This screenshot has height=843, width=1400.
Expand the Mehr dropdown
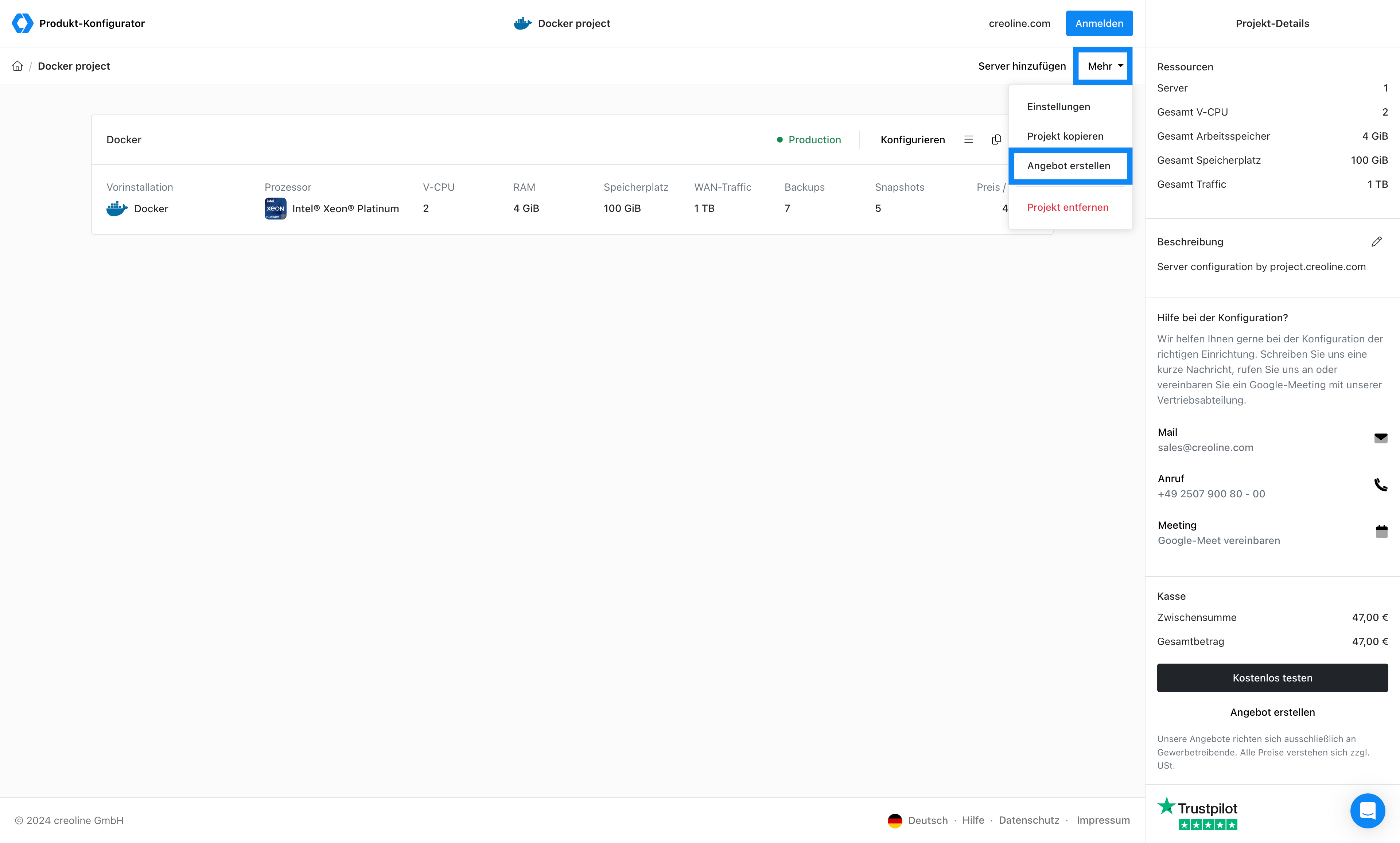1105,66
